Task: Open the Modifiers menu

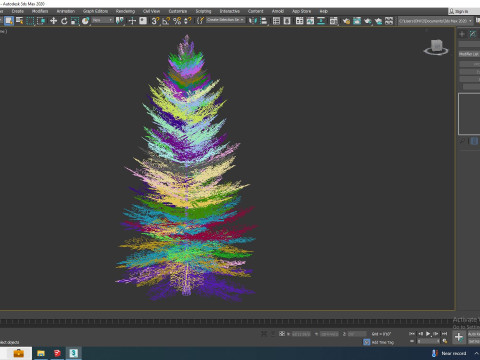Action: (40, 11)
